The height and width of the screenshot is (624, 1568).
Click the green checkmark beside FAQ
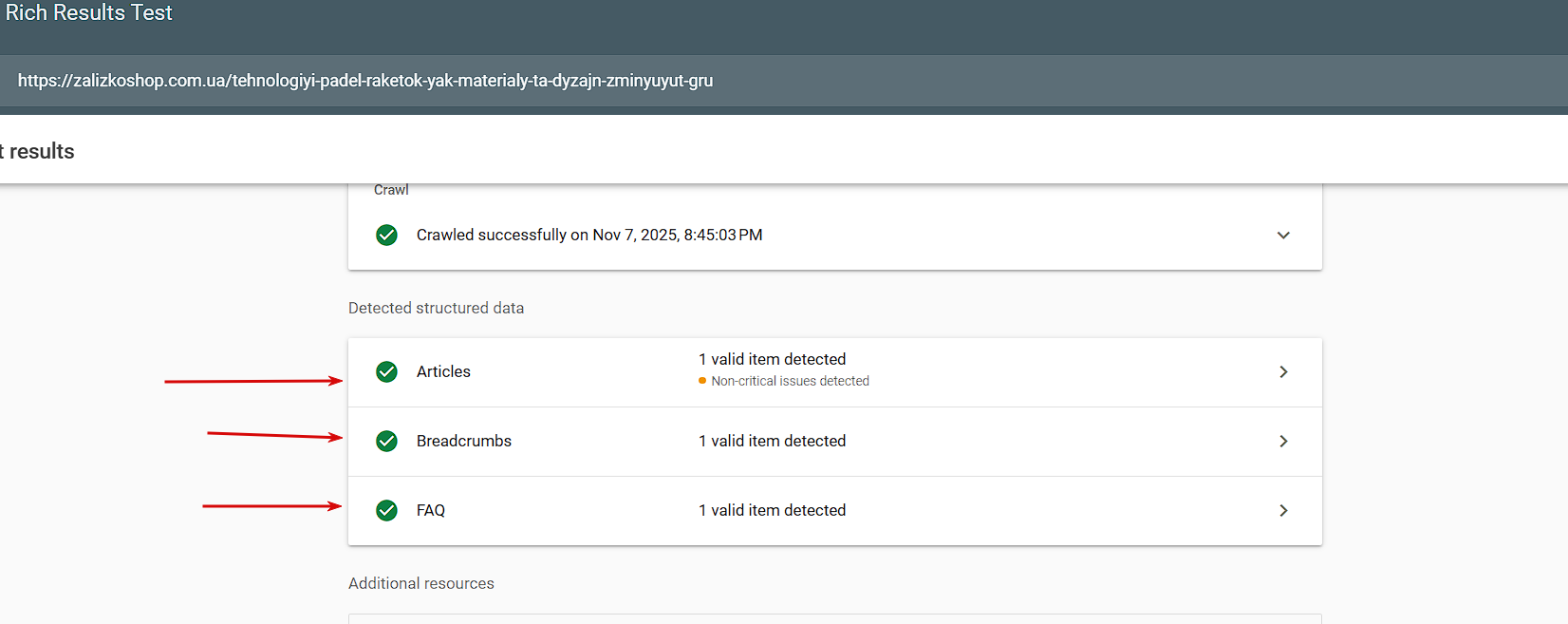click(x=386, y=510)
